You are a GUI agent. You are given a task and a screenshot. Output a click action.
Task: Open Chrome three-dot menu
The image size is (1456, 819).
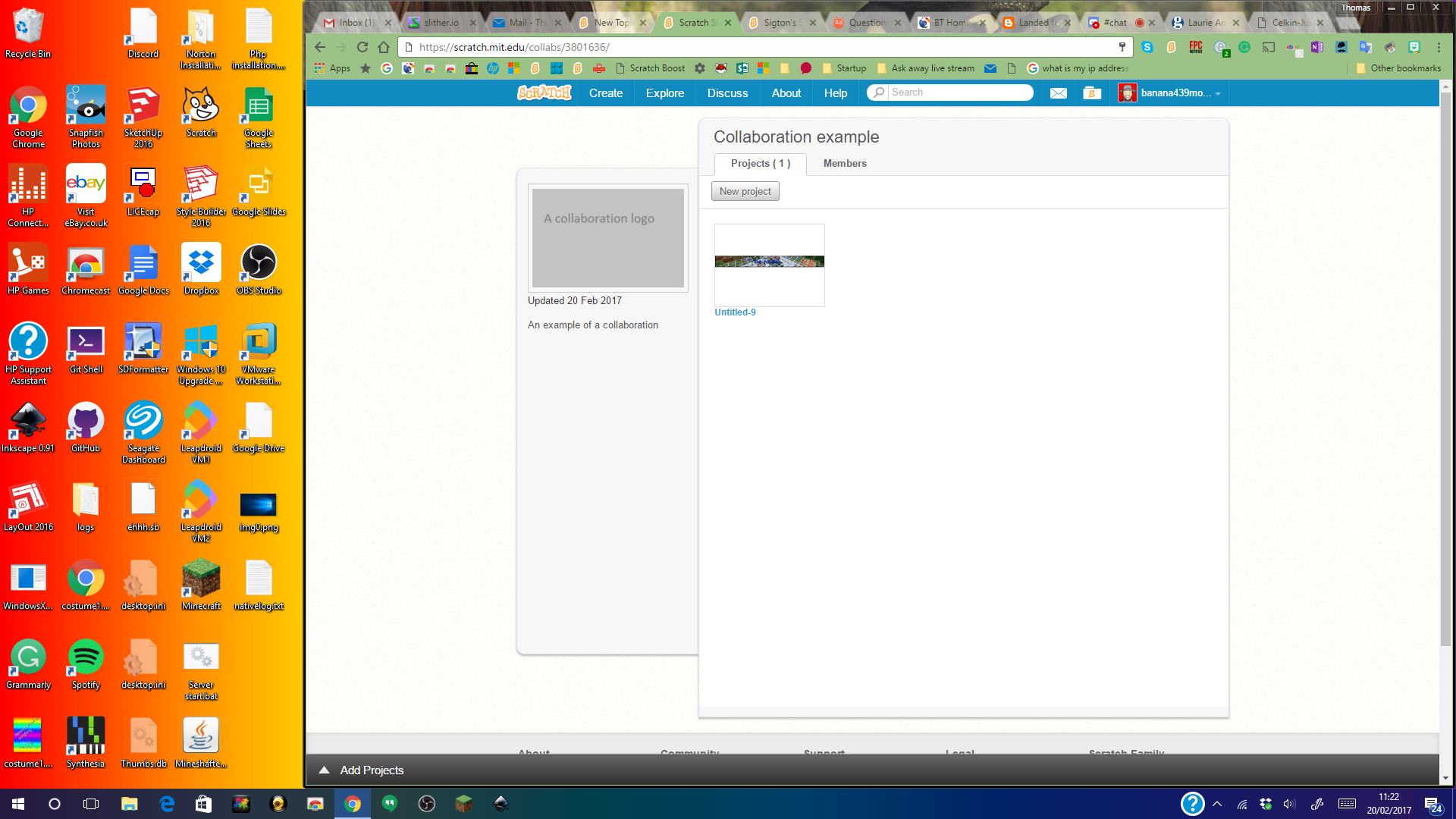pyautogui.click(x=1439, y=47)
